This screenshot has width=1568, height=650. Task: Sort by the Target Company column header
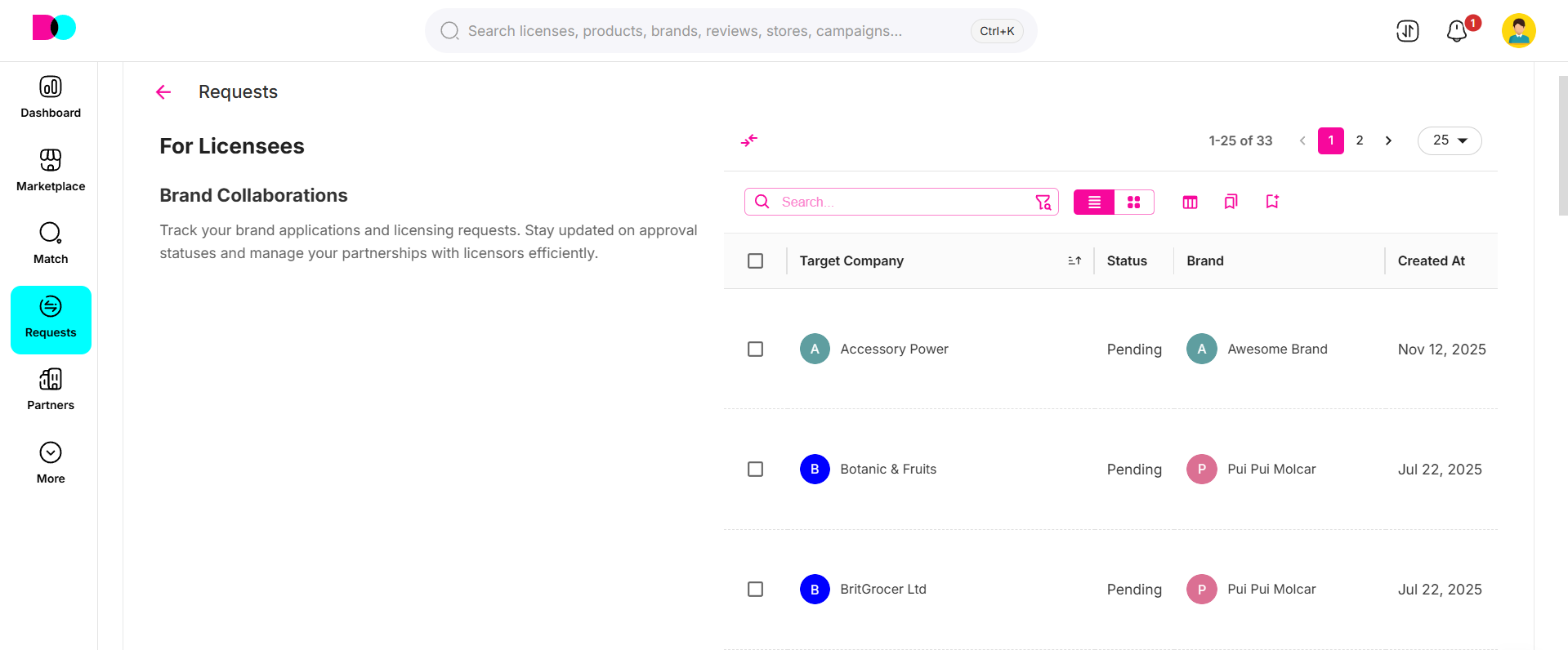click(x=851, y=261)
